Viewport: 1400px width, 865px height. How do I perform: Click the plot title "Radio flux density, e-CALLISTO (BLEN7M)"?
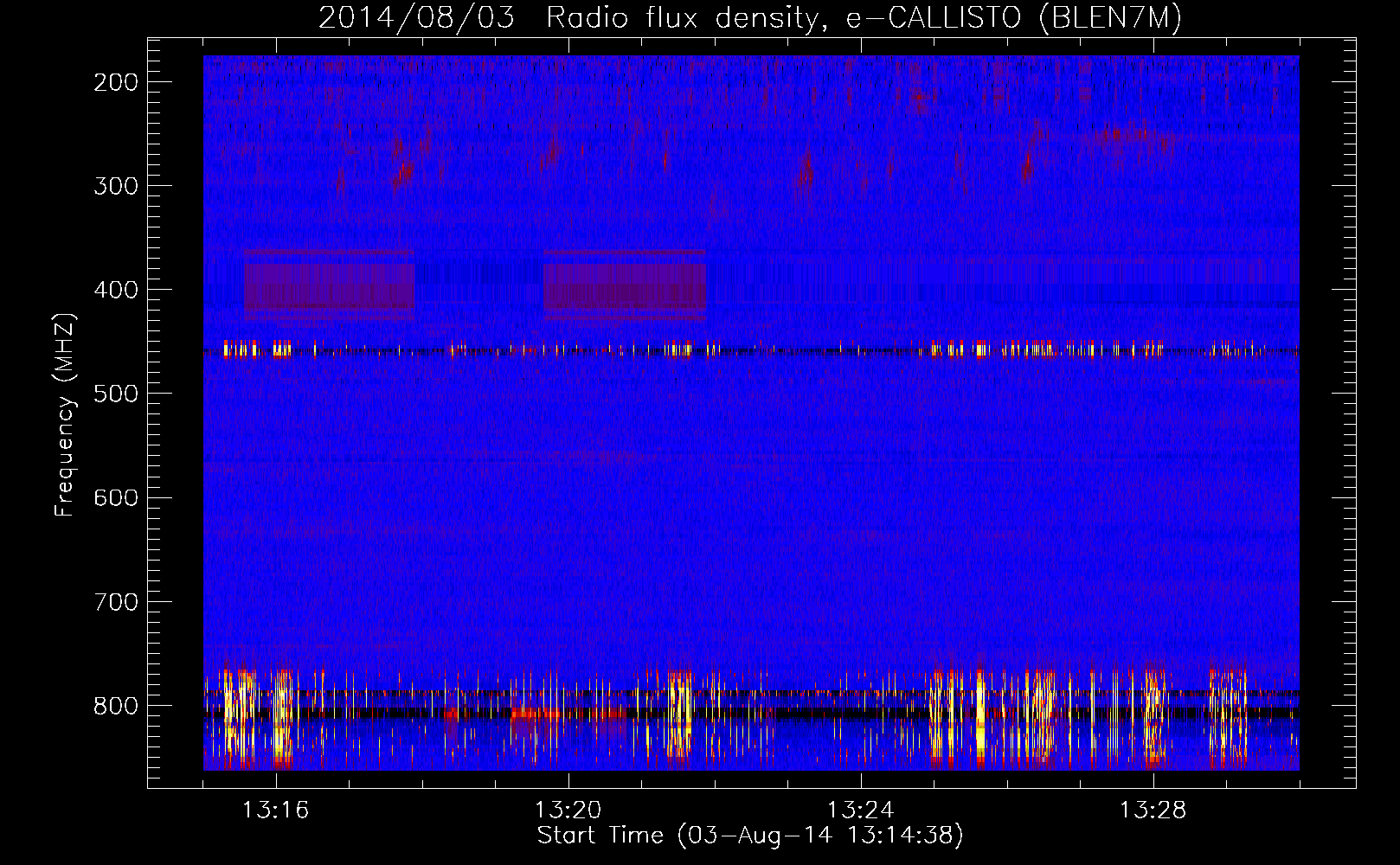(864, 18)
